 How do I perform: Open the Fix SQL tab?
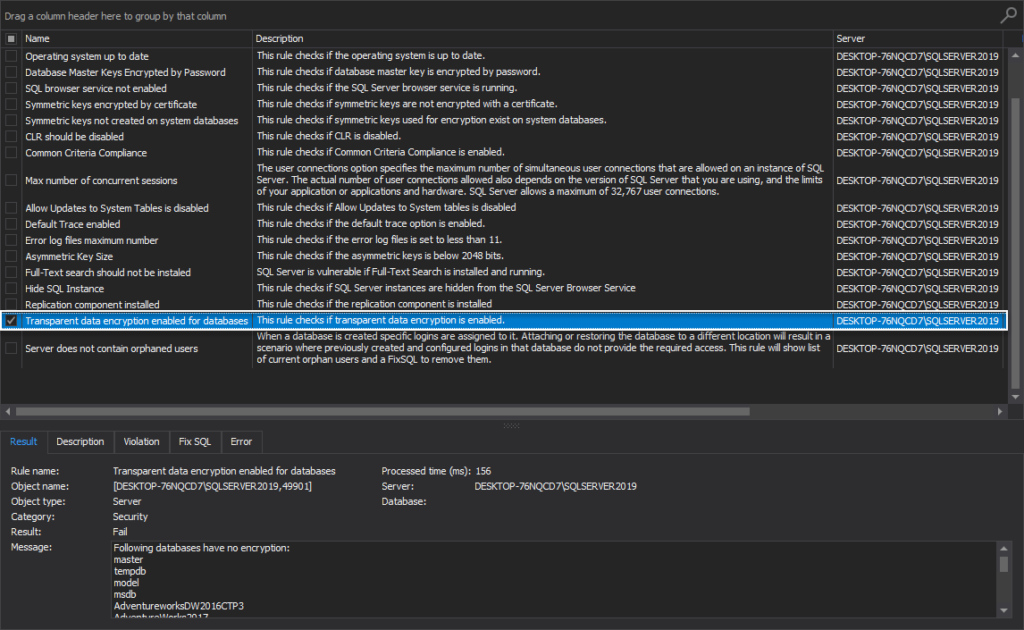tap(194, 441)
